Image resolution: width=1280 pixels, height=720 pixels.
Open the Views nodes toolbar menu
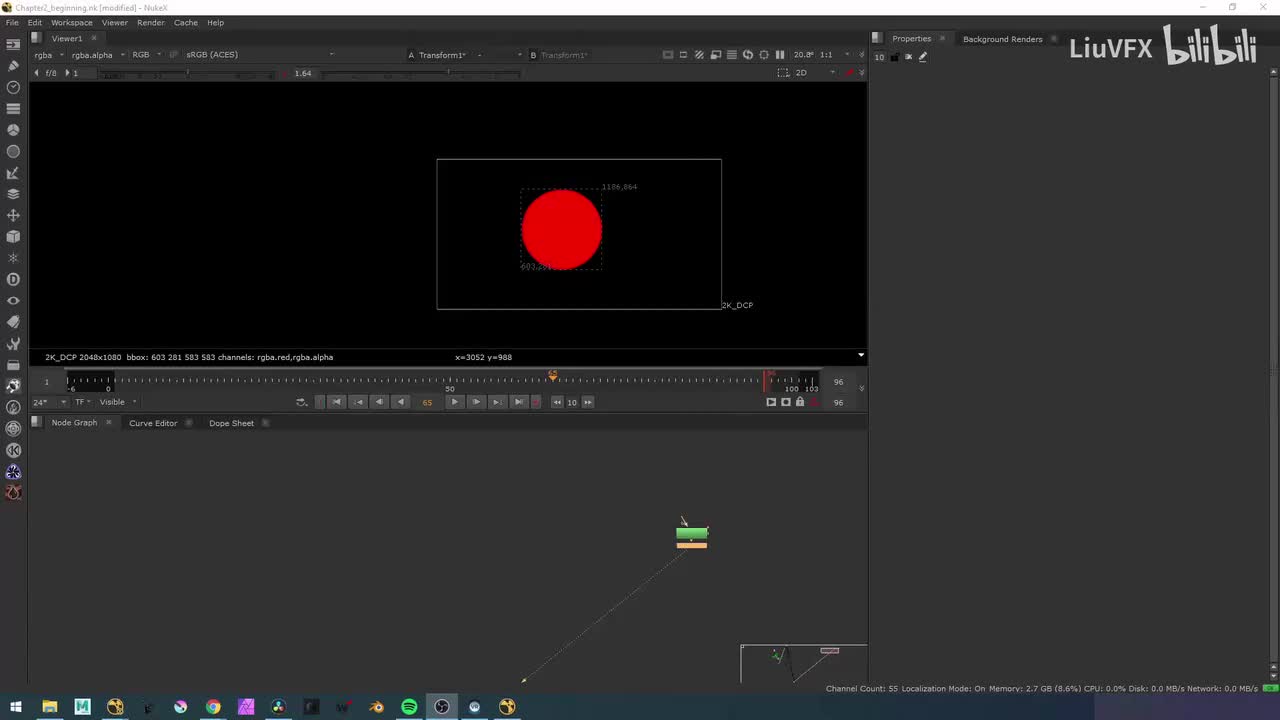(13, 301)
